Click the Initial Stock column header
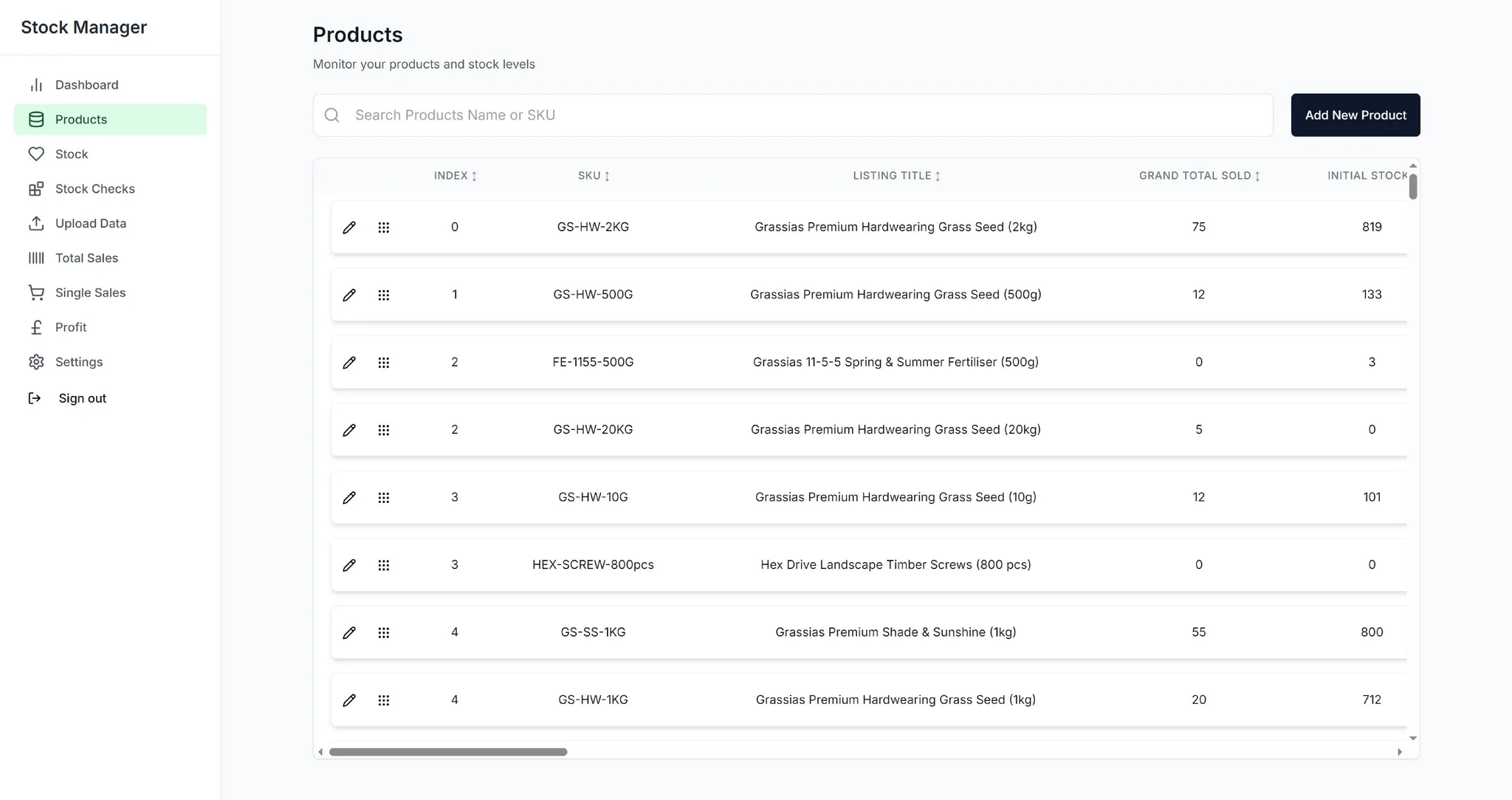Image resolution: width=1512 pixels, height=800 pixels. point(1367,176)
